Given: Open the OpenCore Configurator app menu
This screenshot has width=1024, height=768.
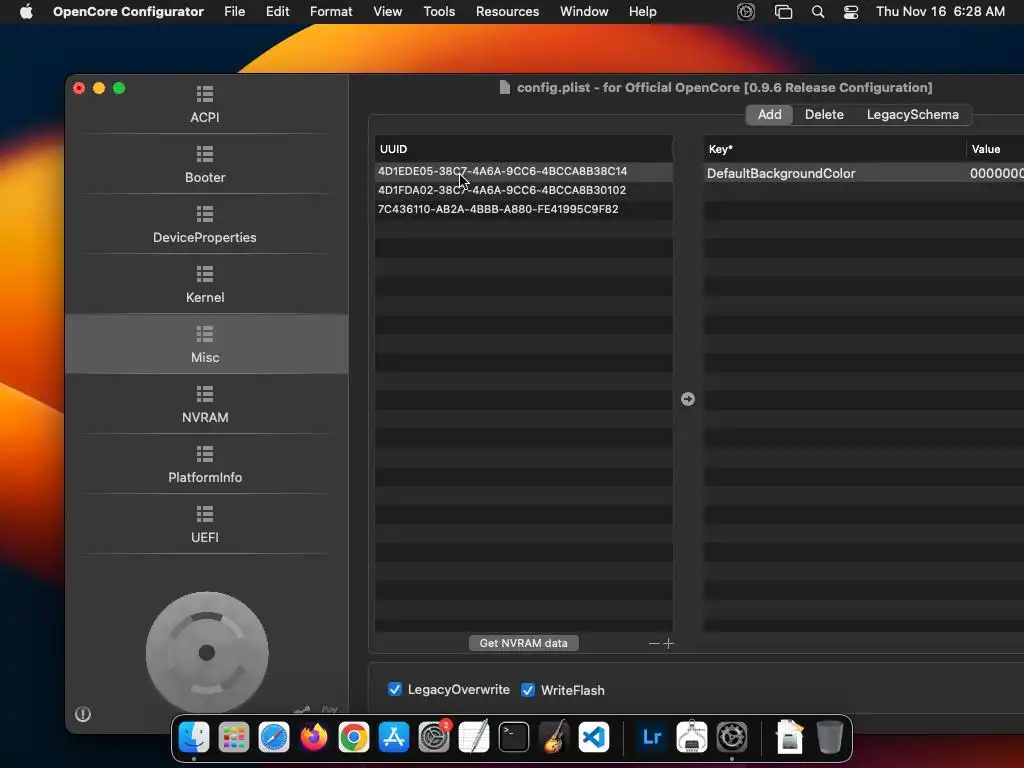Looking at the screenshot, I should click(x=128, y=12).
